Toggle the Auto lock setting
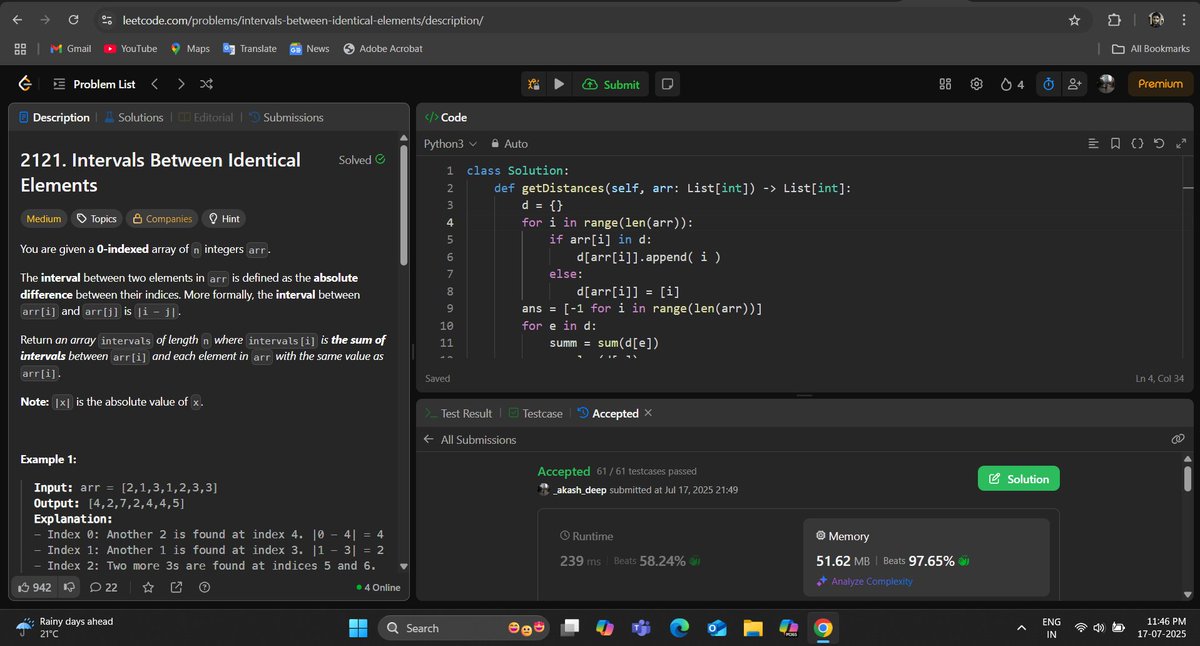Viewport: 1200px width, 646px height. [x=509, y=144]
